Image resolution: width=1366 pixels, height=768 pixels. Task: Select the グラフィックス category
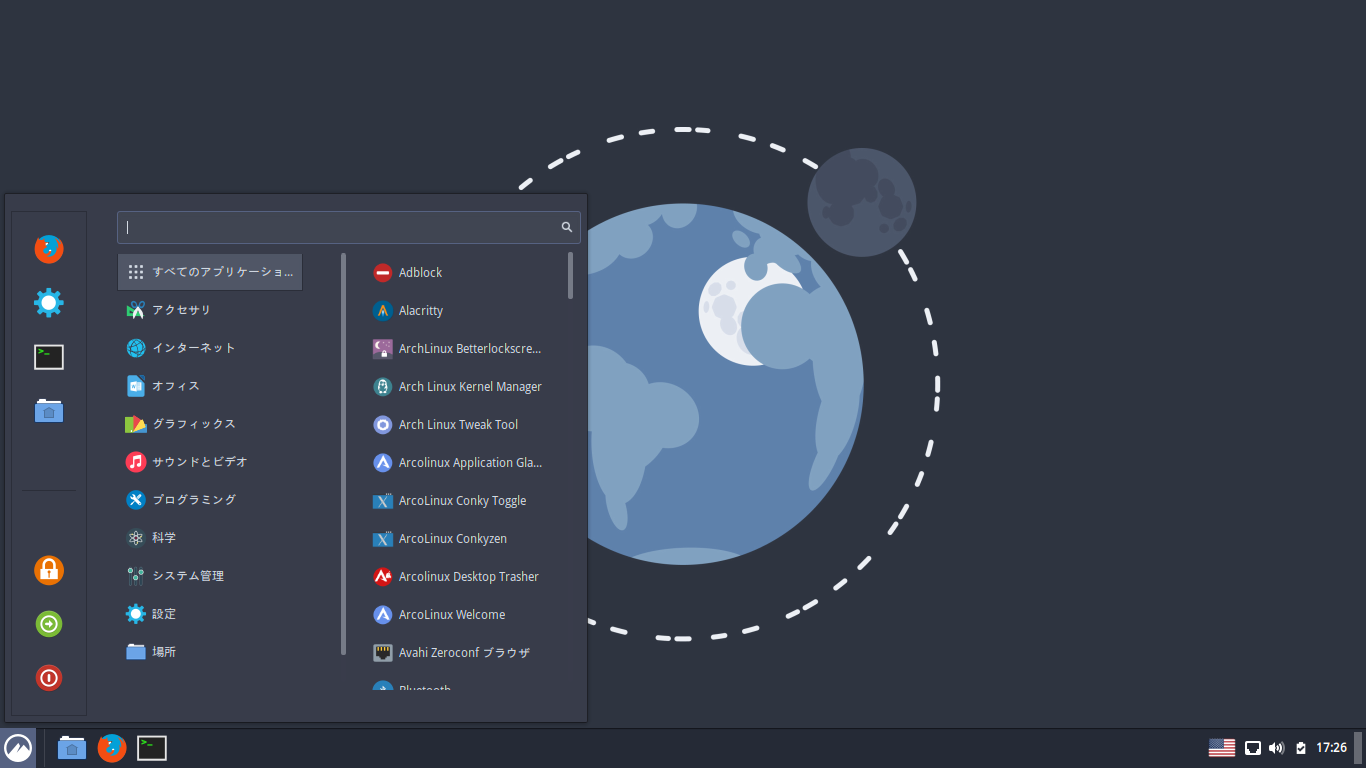pyautogui.click(x=210, y=424)
